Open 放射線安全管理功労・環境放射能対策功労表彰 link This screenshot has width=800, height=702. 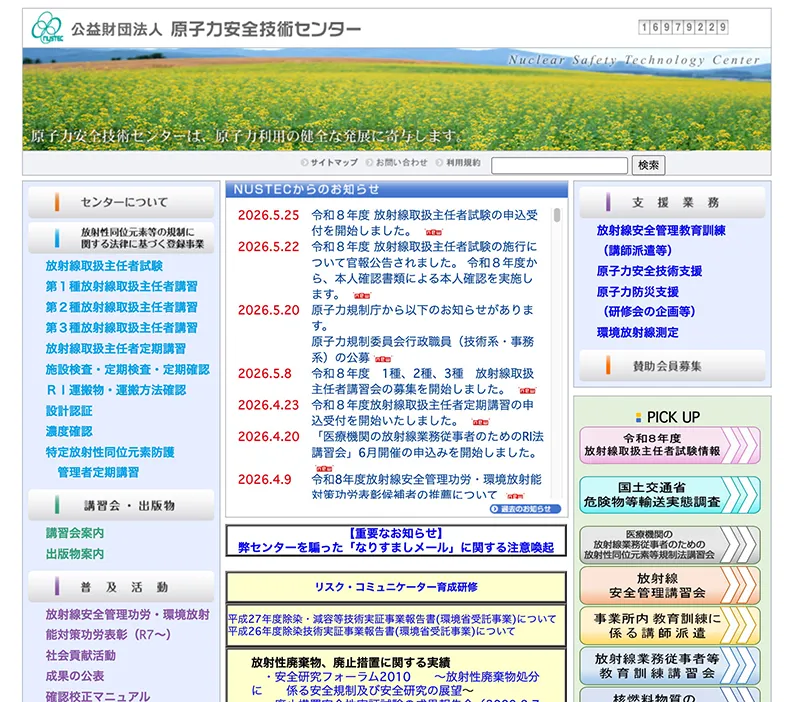click(x=128, y=624)
